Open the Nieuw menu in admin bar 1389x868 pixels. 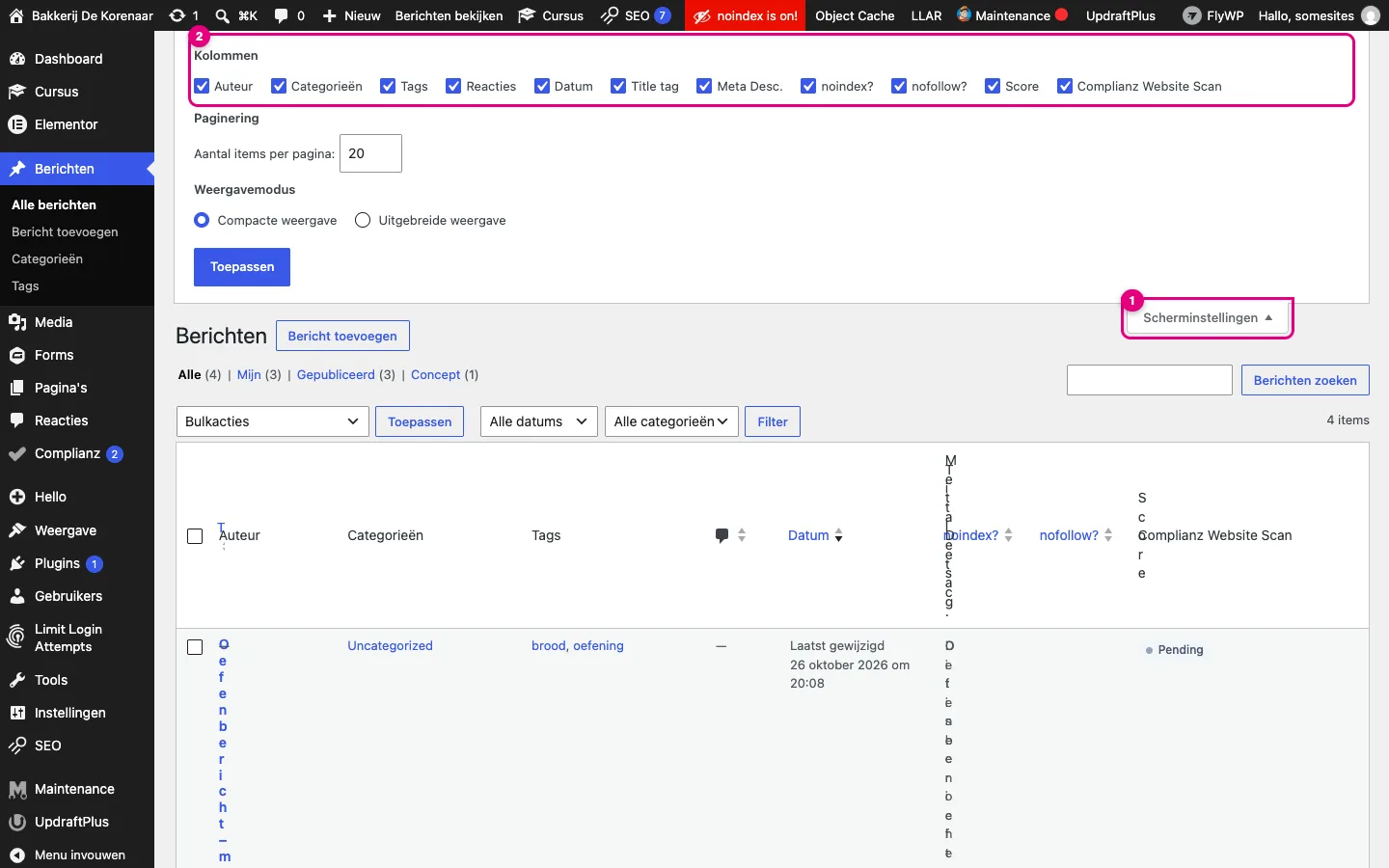click(351, 15)
